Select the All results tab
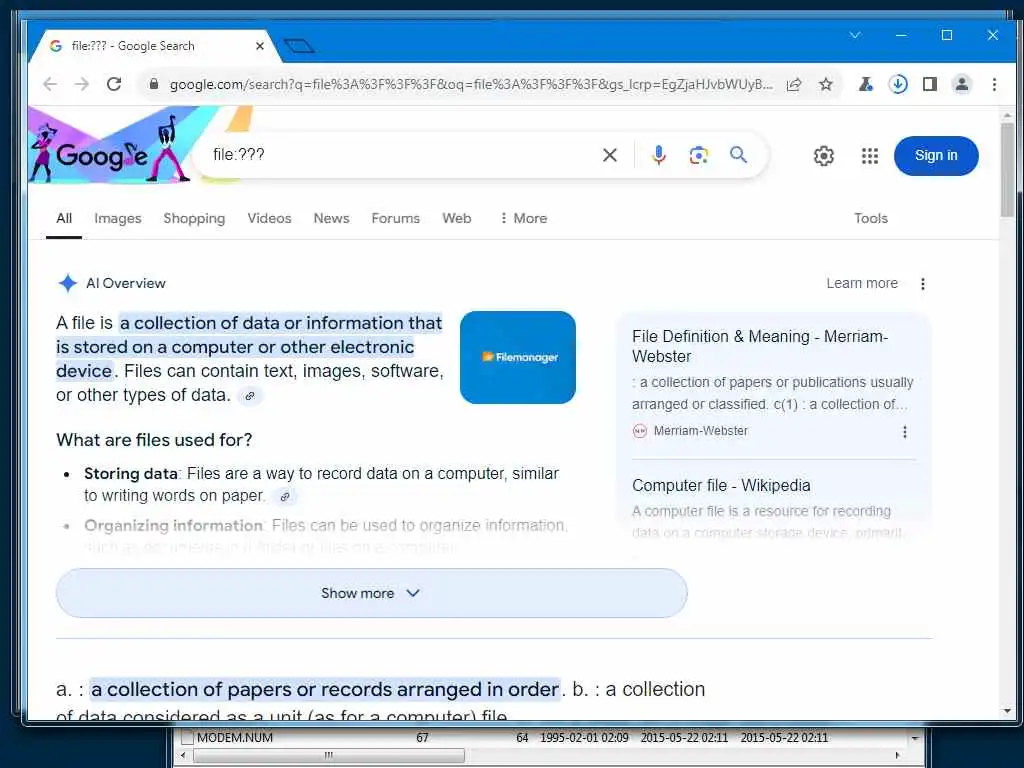The image size is (1024, 768). click(64, 218)
